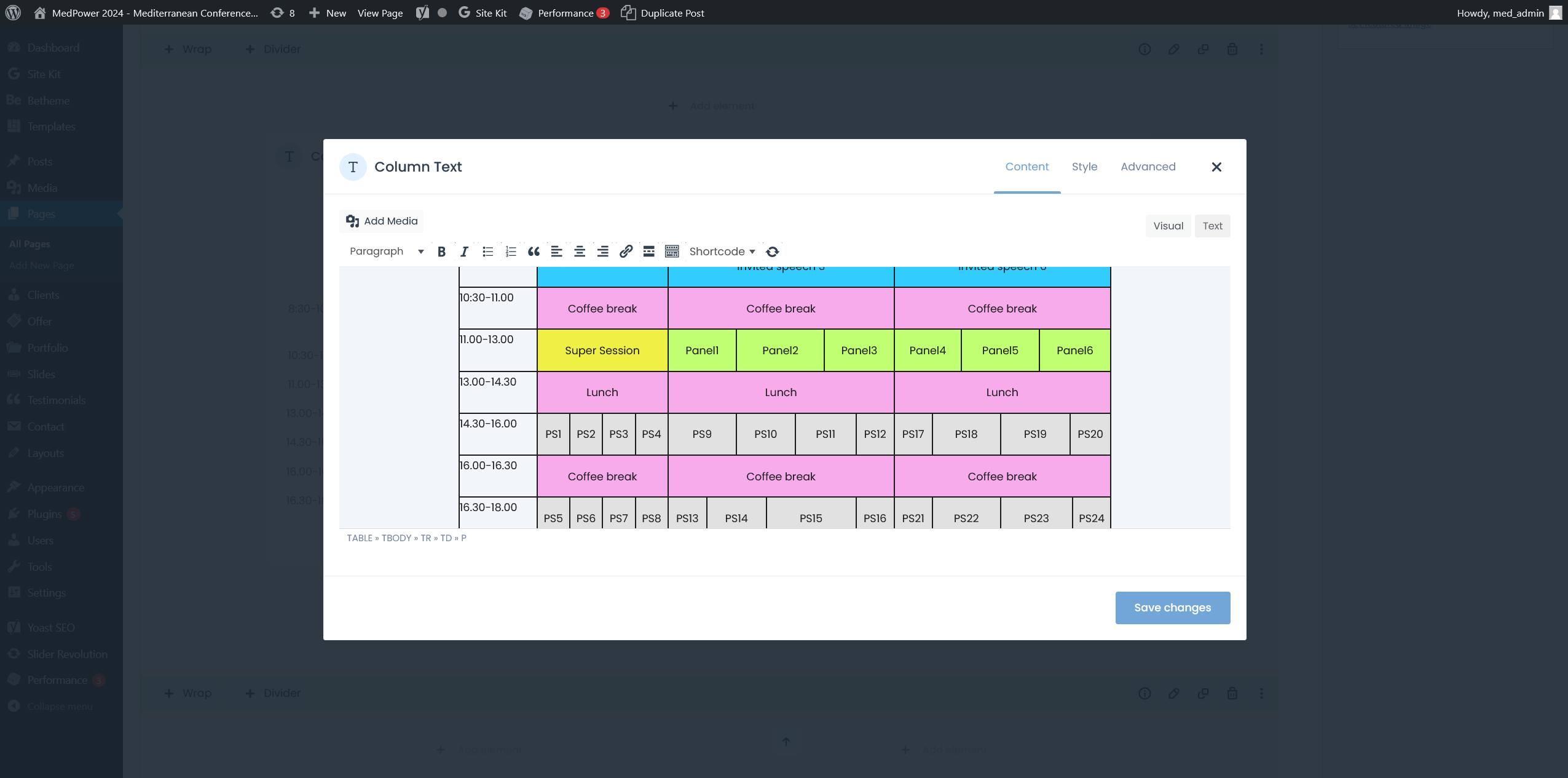Align text left
The image size is (1568, 778).
coord(556,252)
